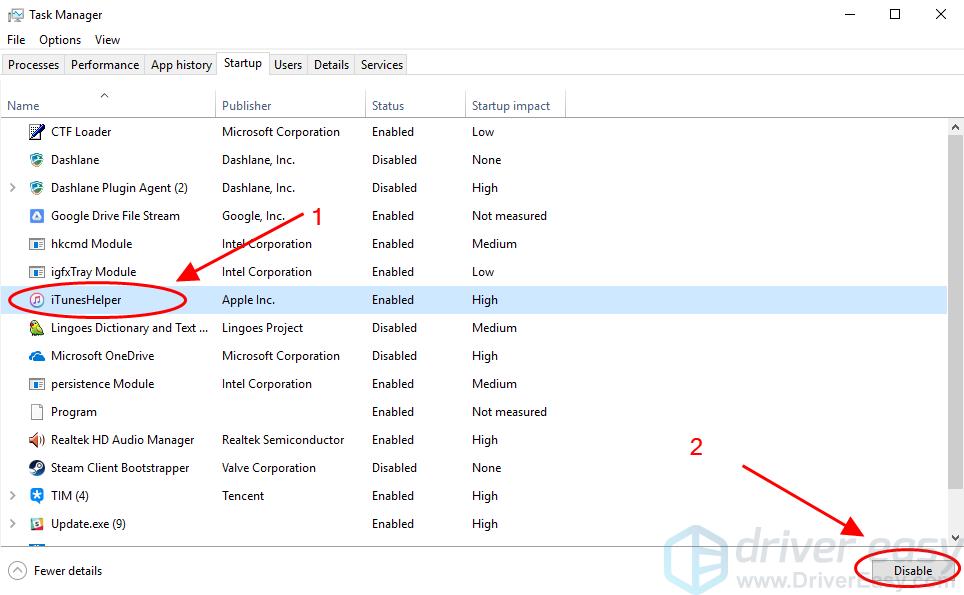
Task: Click the Dashlane shield icon
Action: pyautogui.click(x=37, y=159)
